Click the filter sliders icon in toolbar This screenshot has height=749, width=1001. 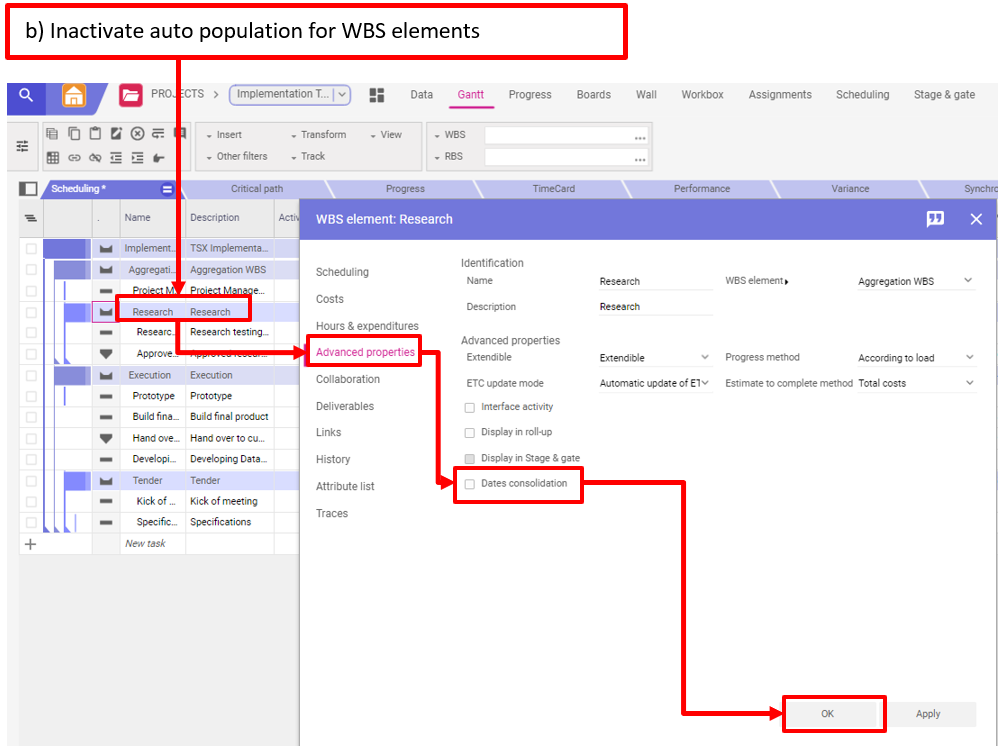point(22,146)
